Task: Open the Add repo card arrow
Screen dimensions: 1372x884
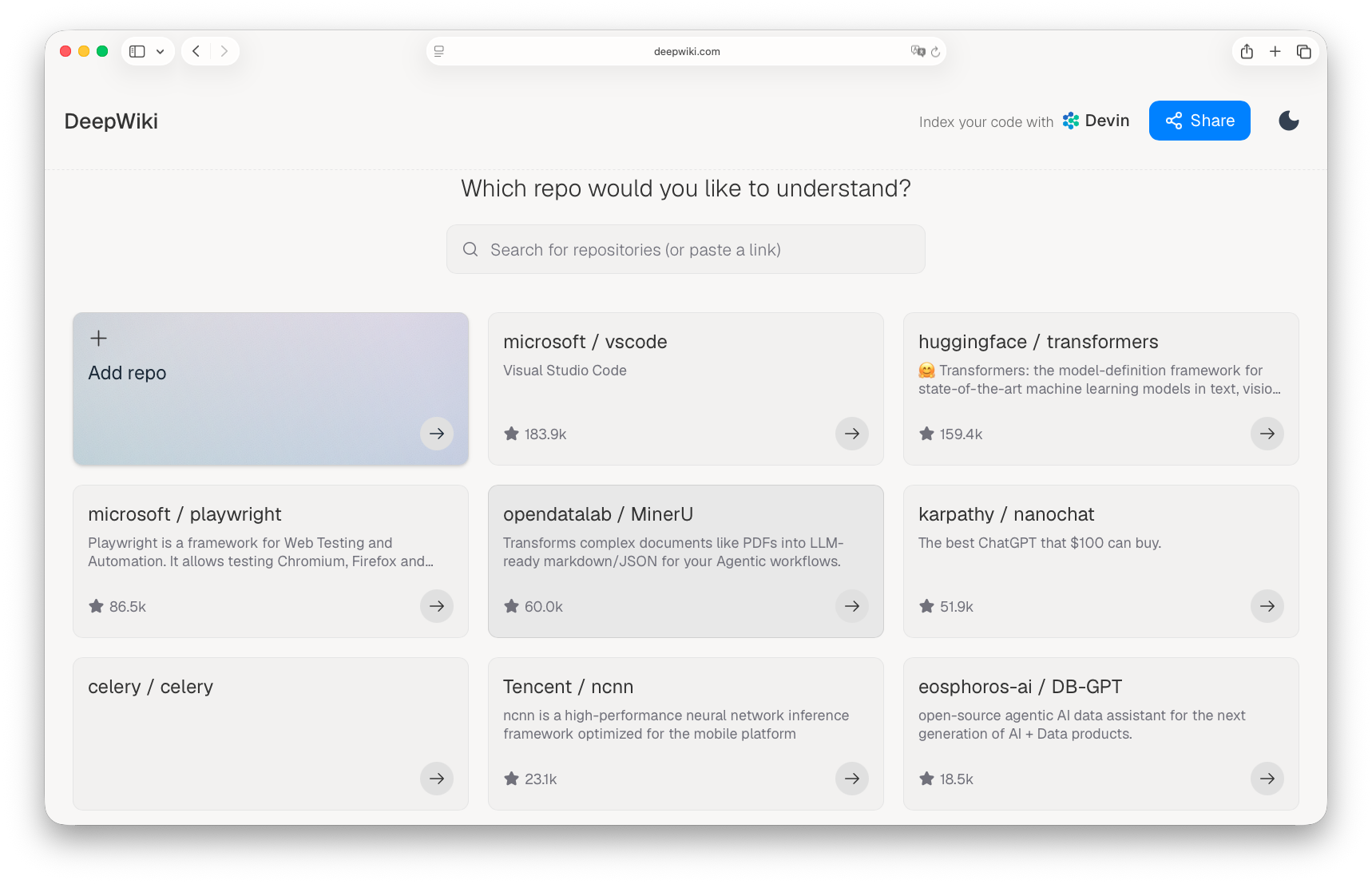Action: pyautogui.click(x=437, y=434)
